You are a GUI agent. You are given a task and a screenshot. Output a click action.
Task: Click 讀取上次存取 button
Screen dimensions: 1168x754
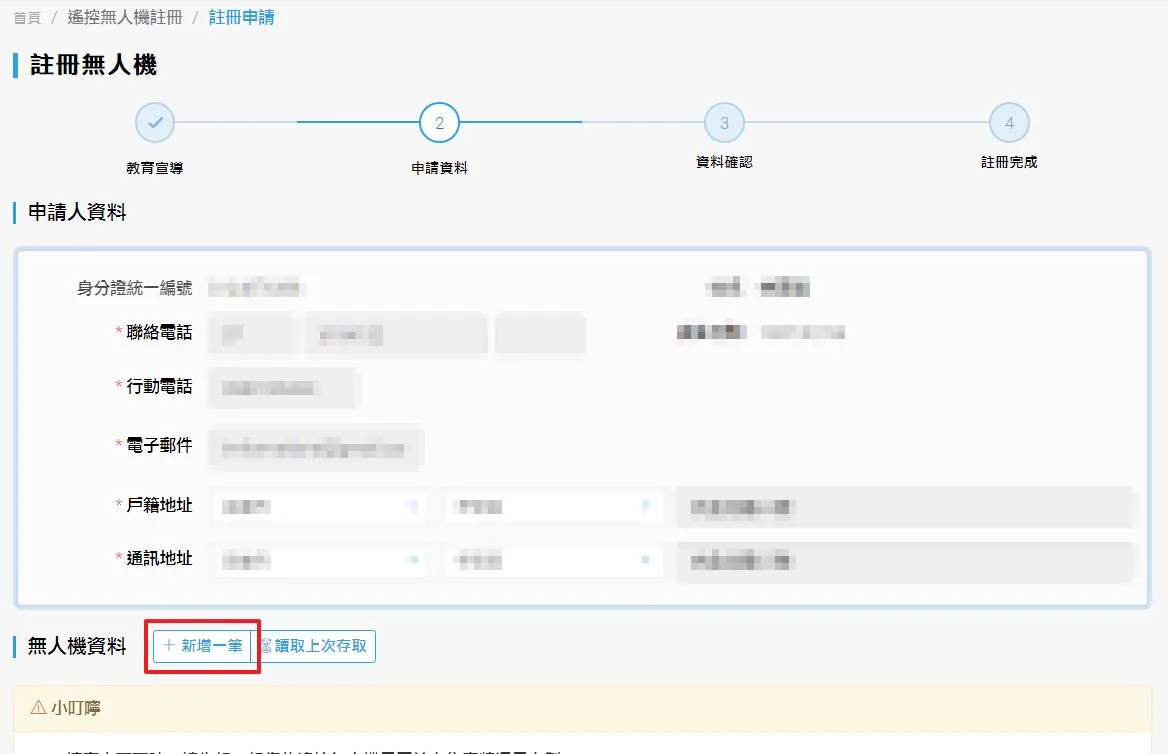[x=314, y=646]
